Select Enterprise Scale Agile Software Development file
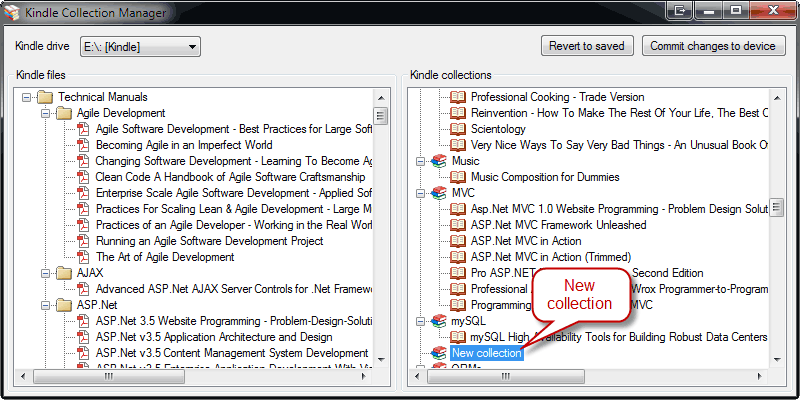This screenshot has width=800, height=400. (234, 193)
